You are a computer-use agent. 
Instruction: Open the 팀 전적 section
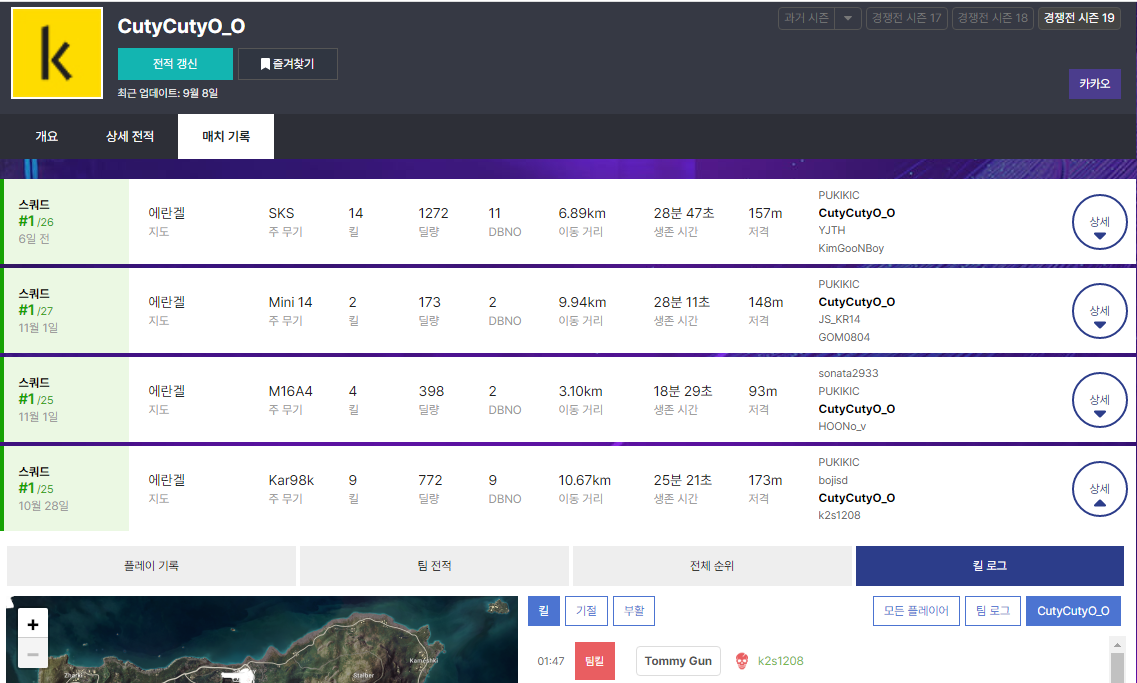[434, 566]
